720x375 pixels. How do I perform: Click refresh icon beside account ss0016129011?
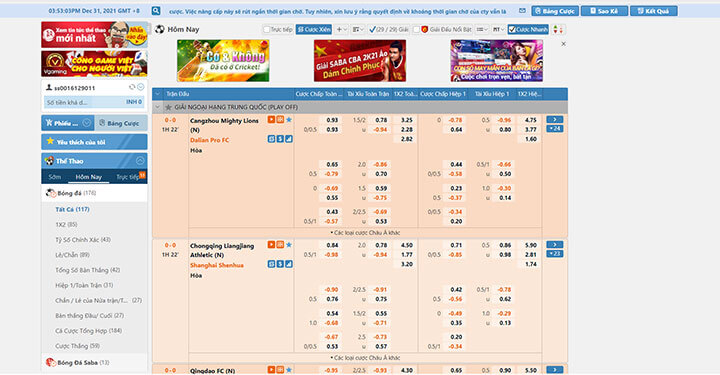click(132, 87)
